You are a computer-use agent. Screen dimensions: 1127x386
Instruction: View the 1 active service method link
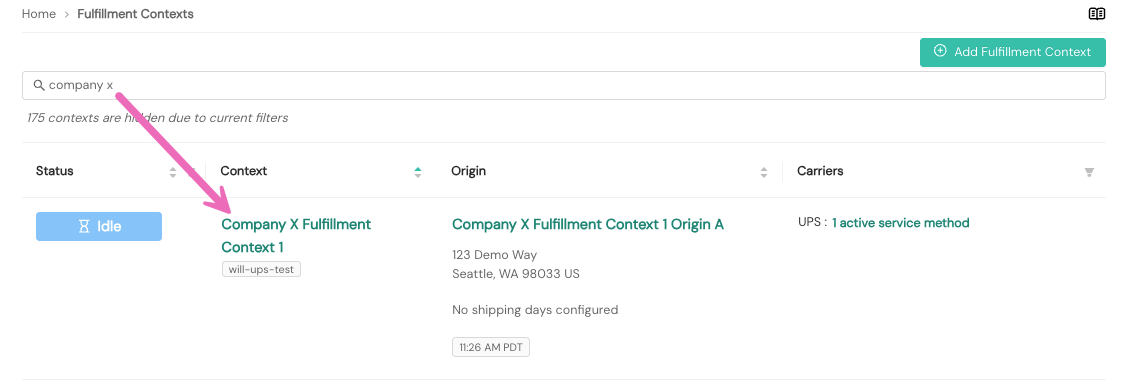(901, 223)
